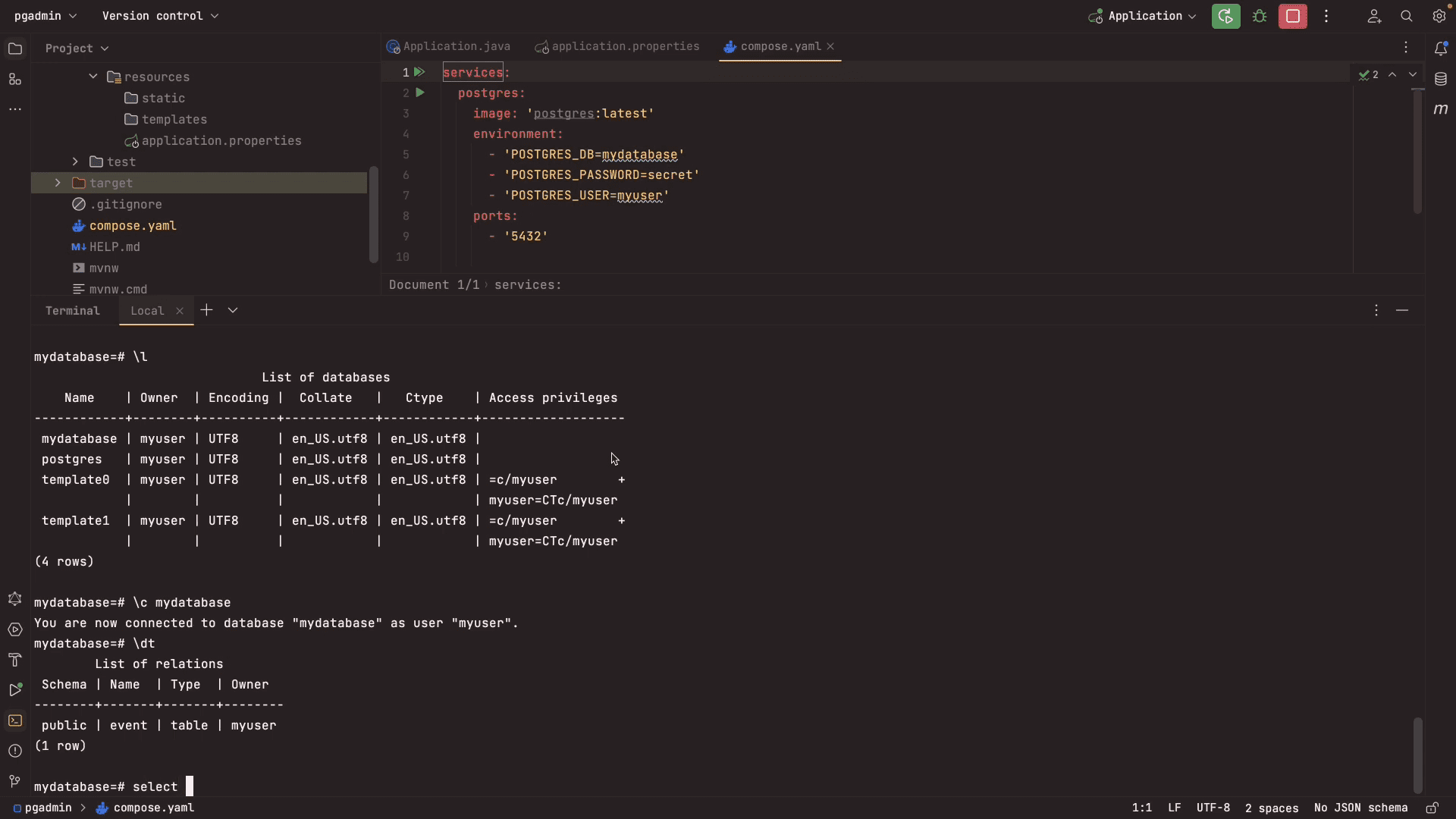Collapse the resources folder
The width and height of the screenshot is (1456, 819).
(x=93, y=77)
